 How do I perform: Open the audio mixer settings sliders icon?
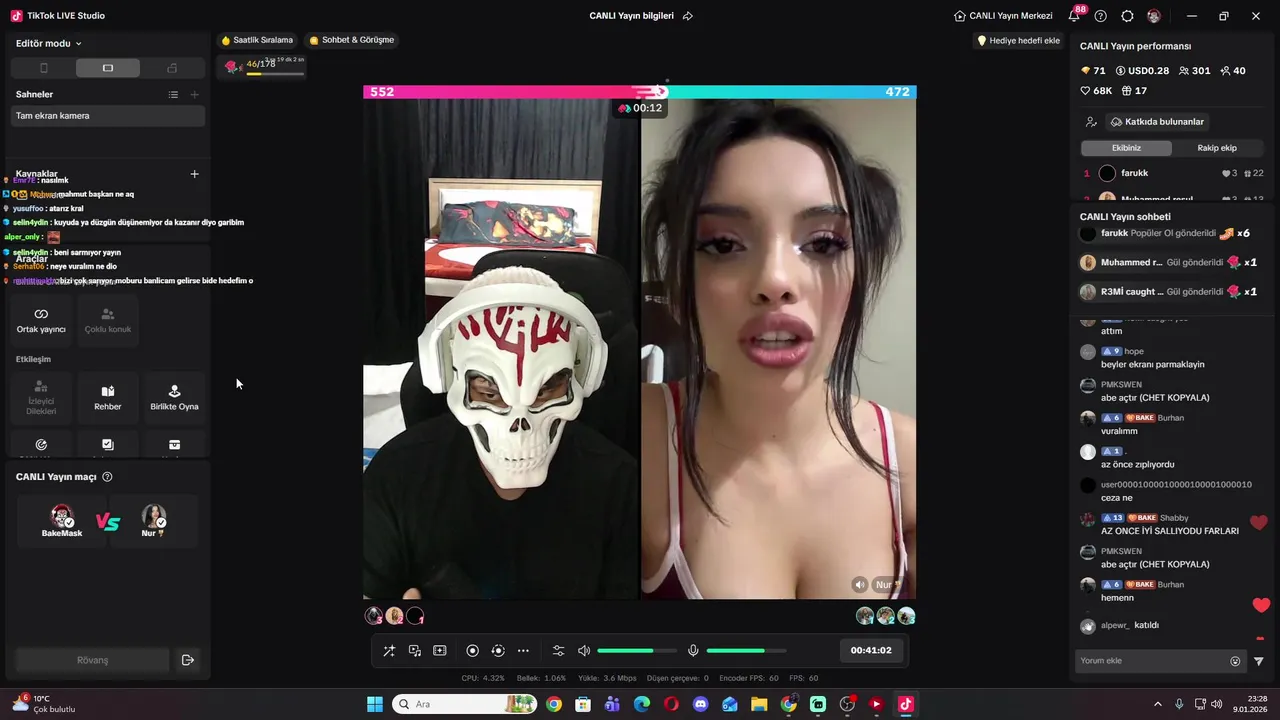tap(559, 651)
